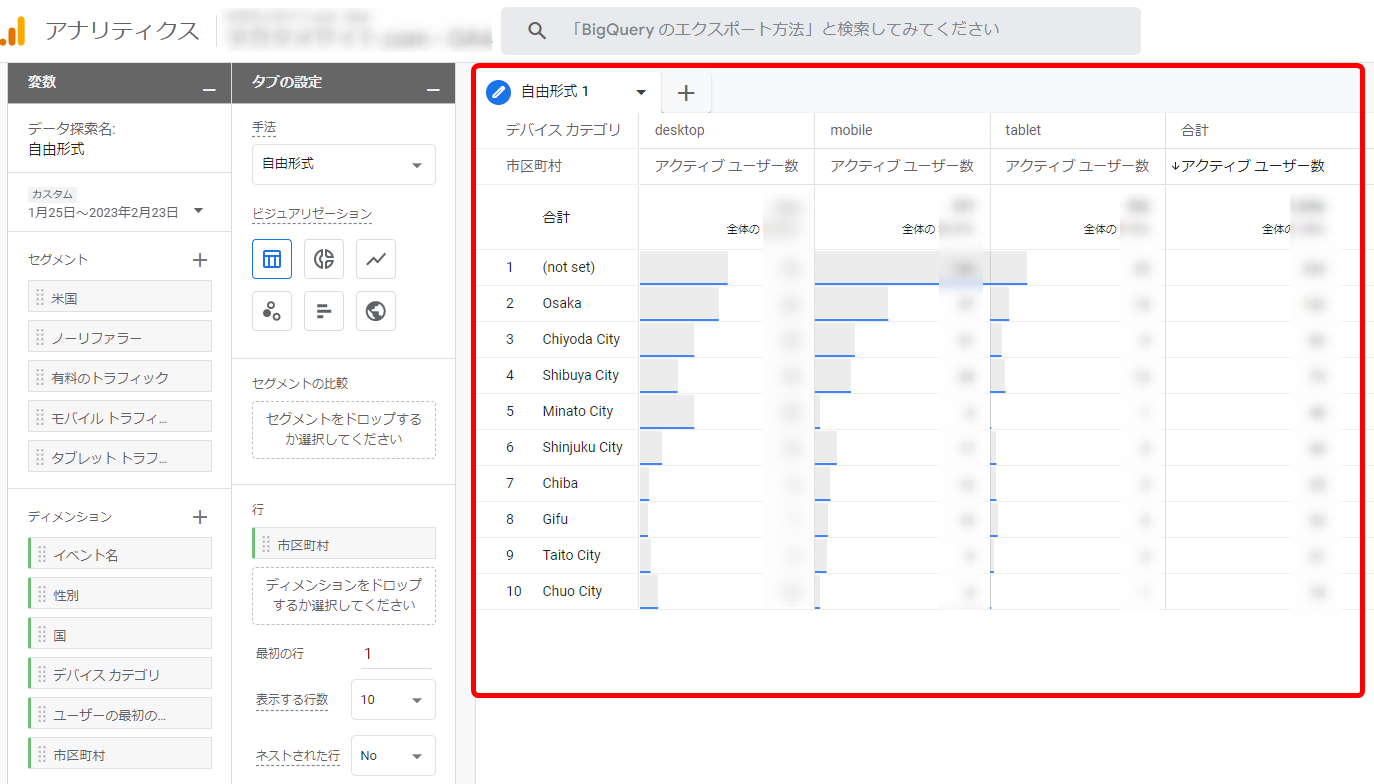Select the line chart visualization icon
This screenshot has height=784, width=1374.
click(376, 259)
